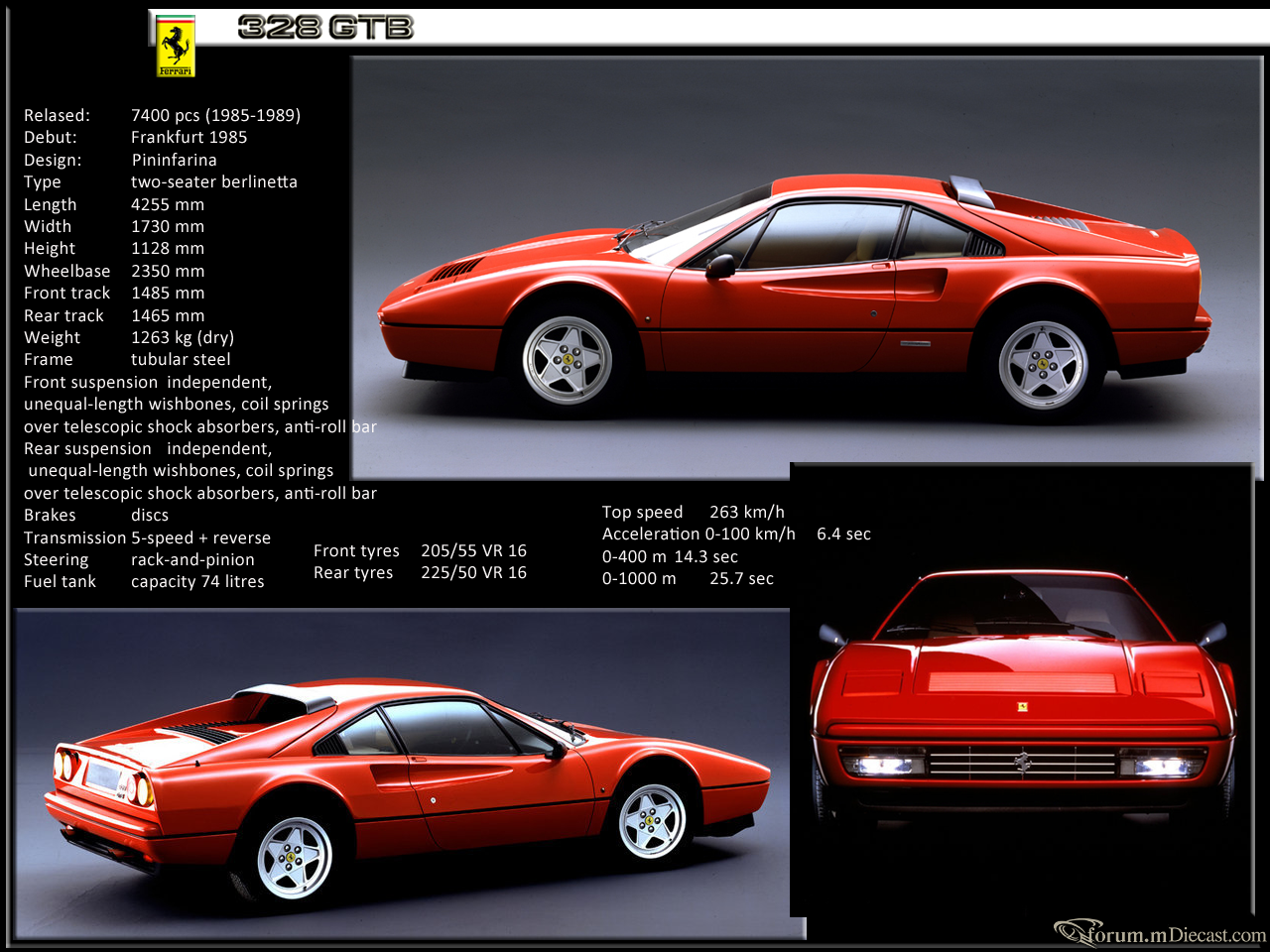Click the "Fuel tank" label

point(60,581)
